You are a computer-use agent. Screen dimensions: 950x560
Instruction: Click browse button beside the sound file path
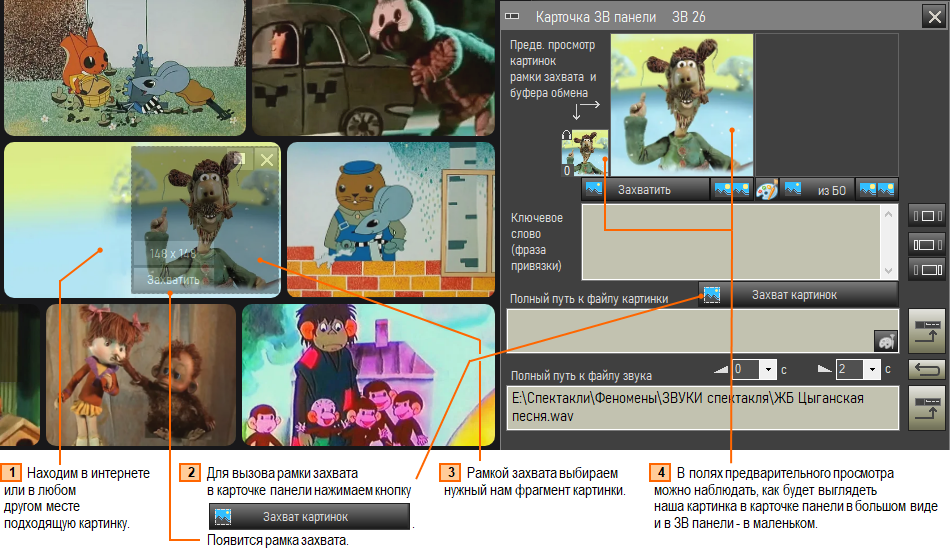(926, 408)
